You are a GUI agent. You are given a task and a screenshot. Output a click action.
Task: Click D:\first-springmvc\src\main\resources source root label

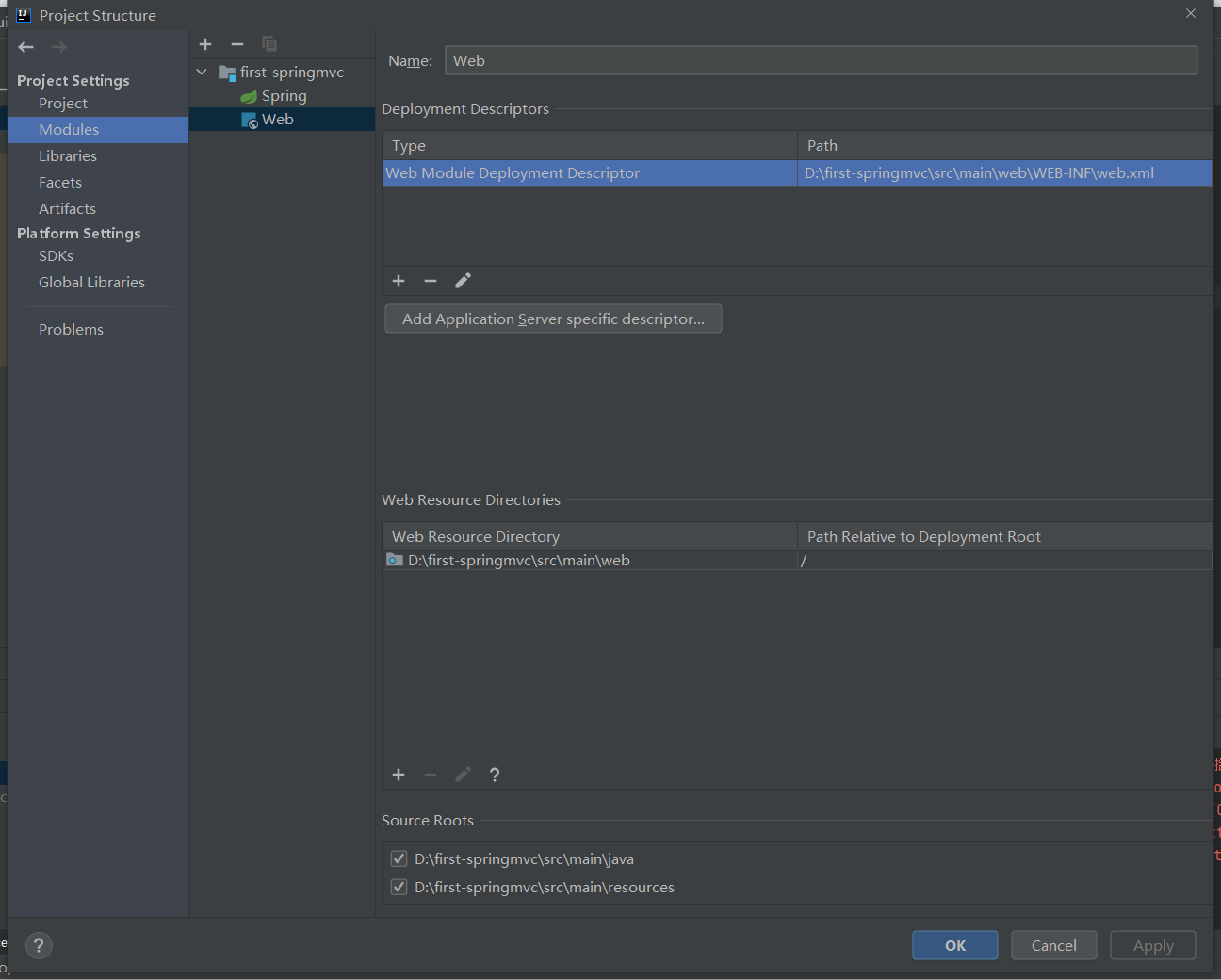click(x=545, y=888)
